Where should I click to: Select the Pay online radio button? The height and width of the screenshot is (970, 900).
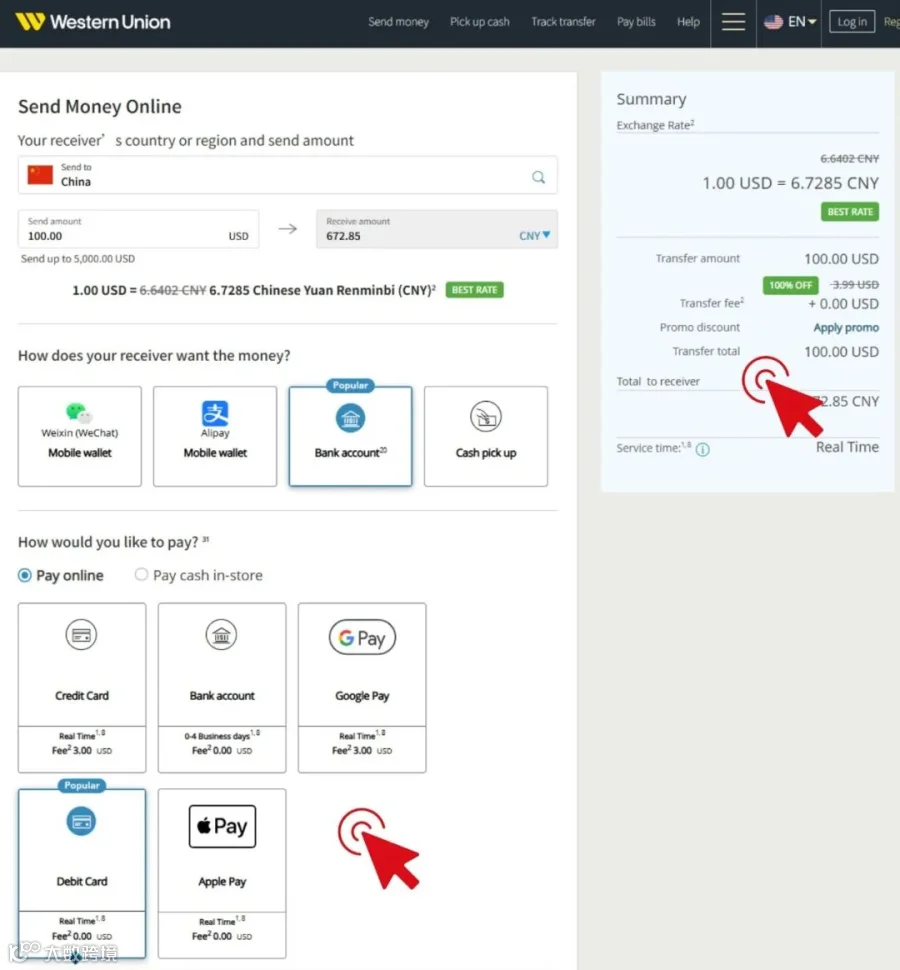(25, 575)
